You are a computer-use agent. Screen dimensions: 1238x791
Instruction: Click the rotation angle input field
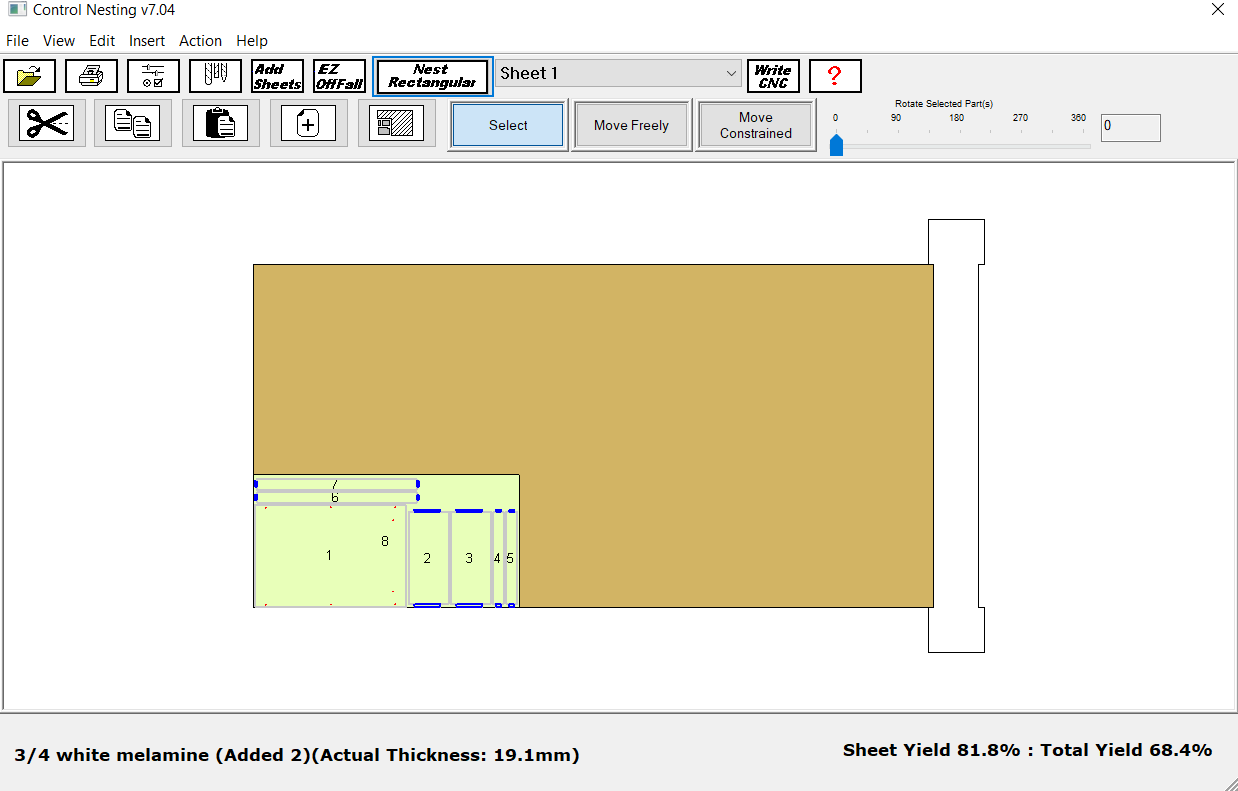coord(1130,127)
